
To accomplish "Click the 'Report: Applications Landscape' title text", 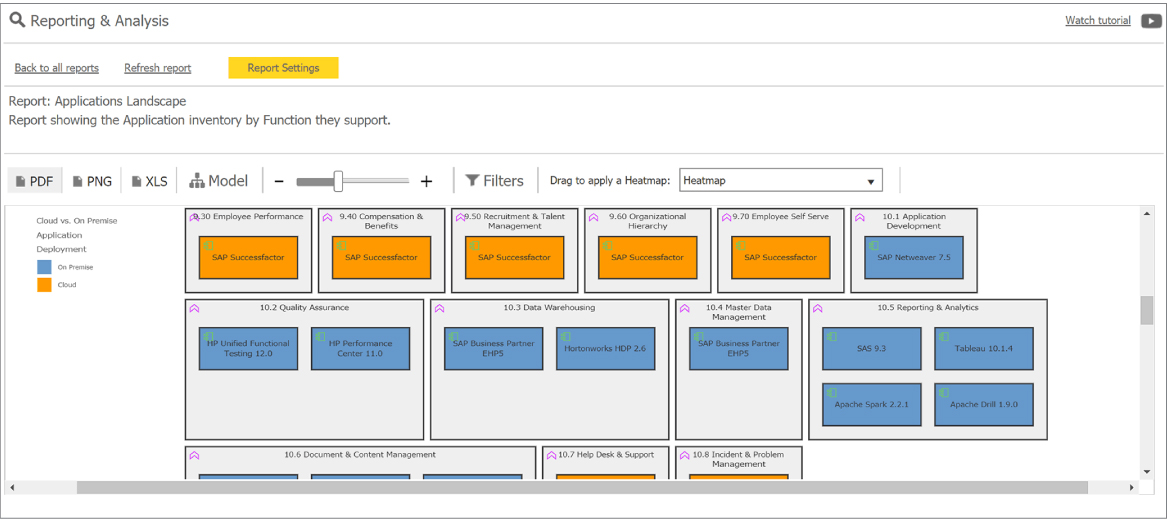I will tap(97, 101).
